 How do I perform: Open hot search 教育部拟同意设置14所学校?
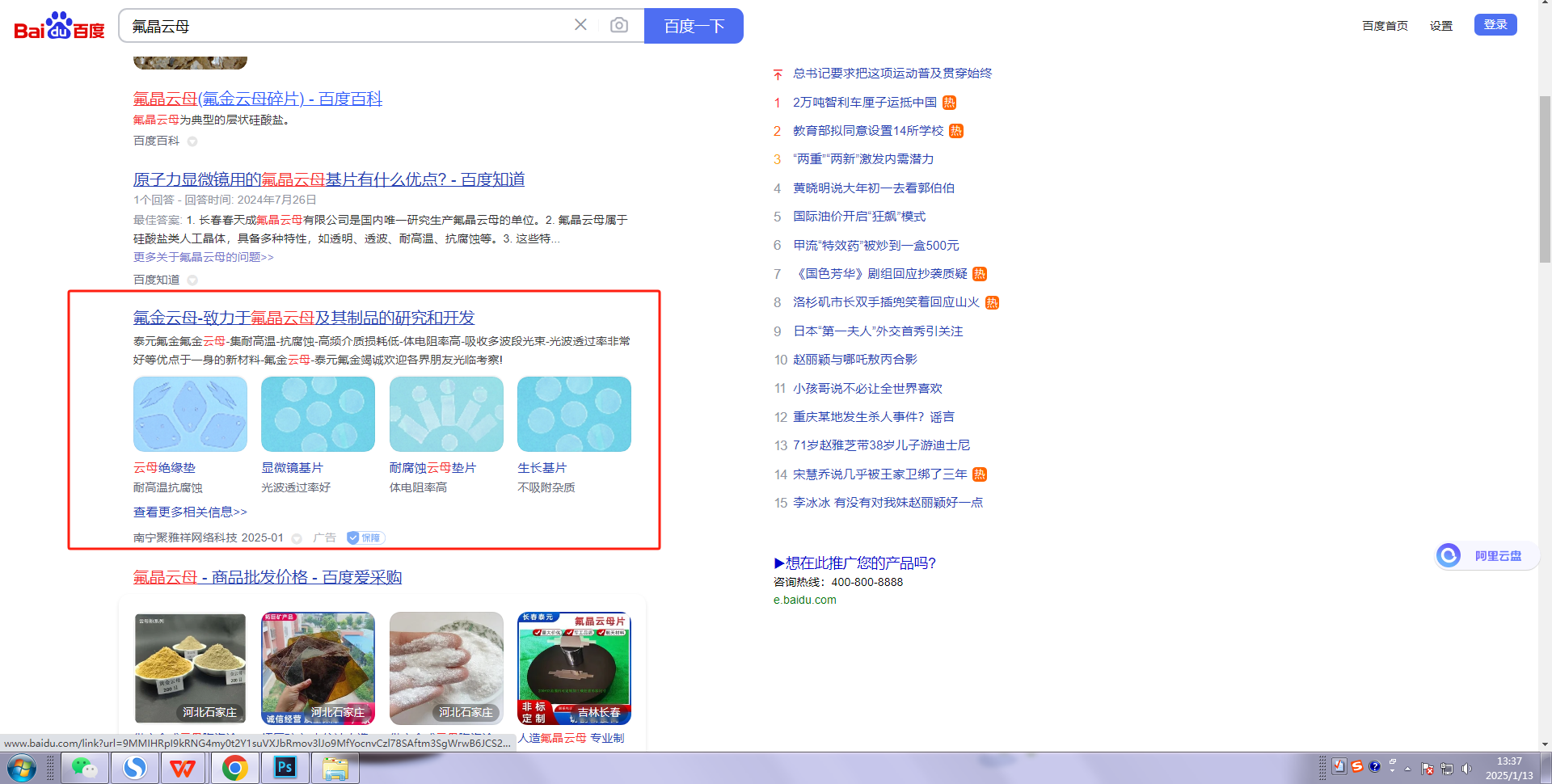(868, 131)
